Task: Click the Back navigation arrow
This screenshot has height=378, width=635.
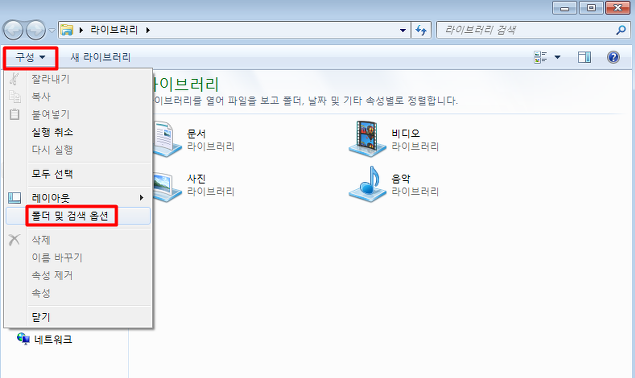Action: pyautogui.click(x=13, y=30)
